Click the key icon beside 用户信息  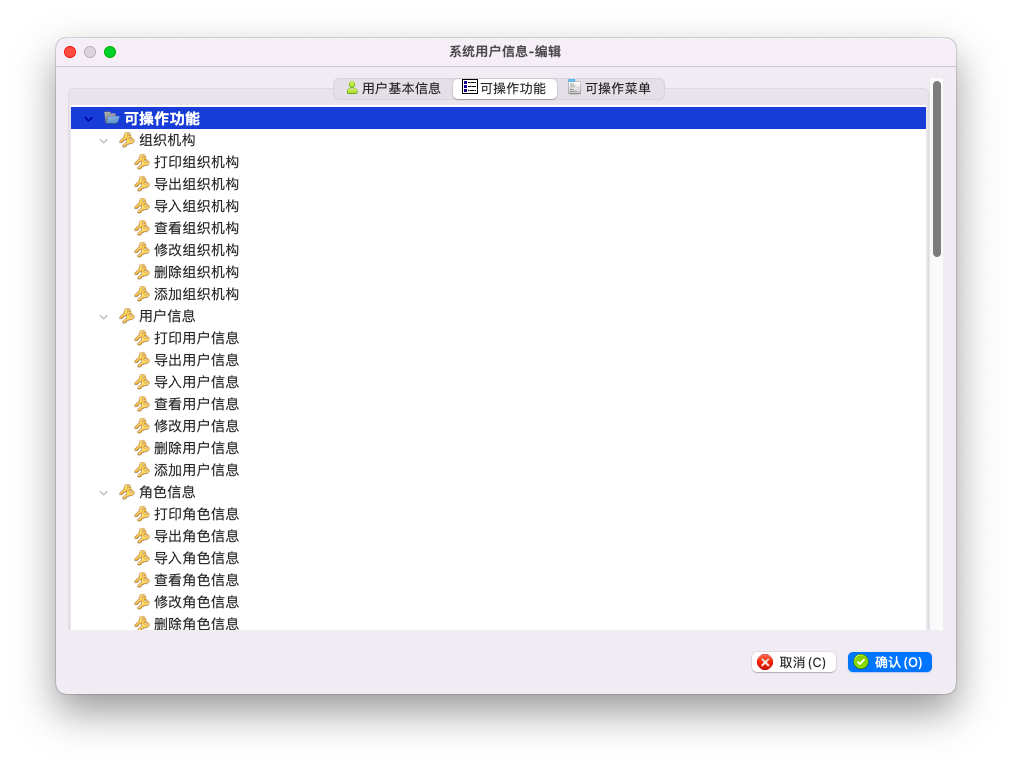(x=126, y=316)
